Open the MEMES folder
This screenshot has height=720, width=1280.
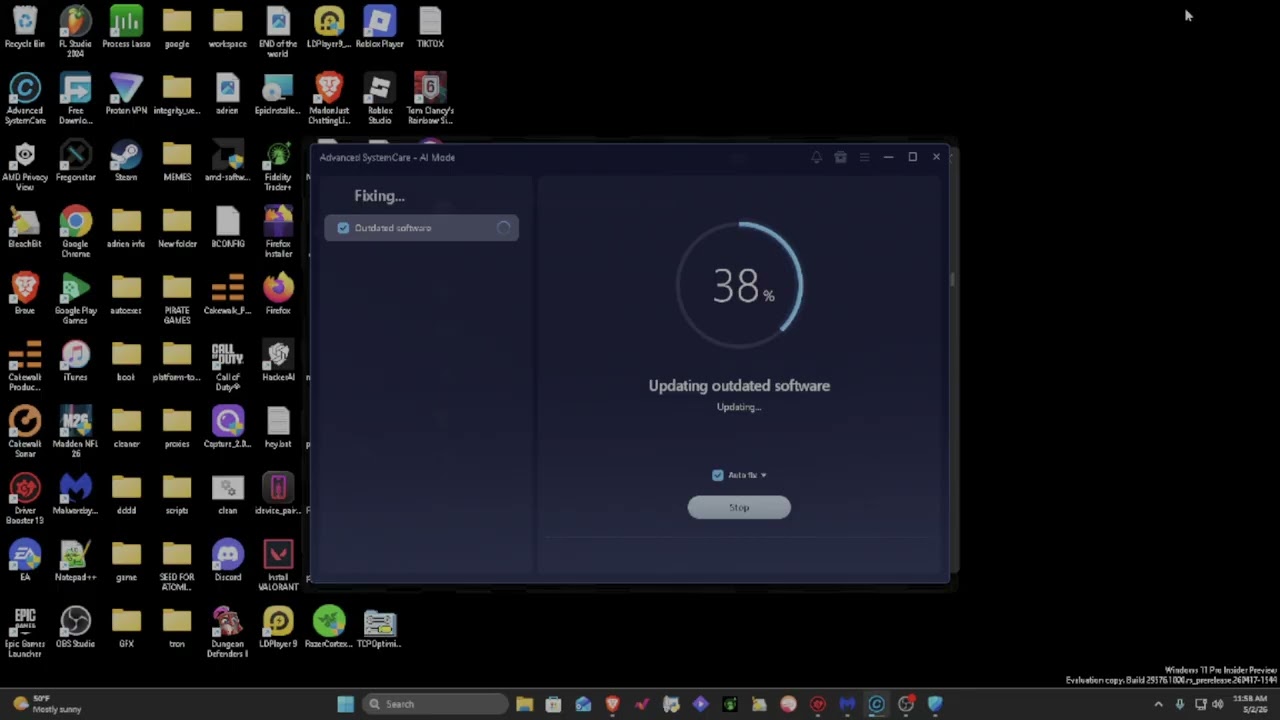pyautogui.click(x=177, y=161)
